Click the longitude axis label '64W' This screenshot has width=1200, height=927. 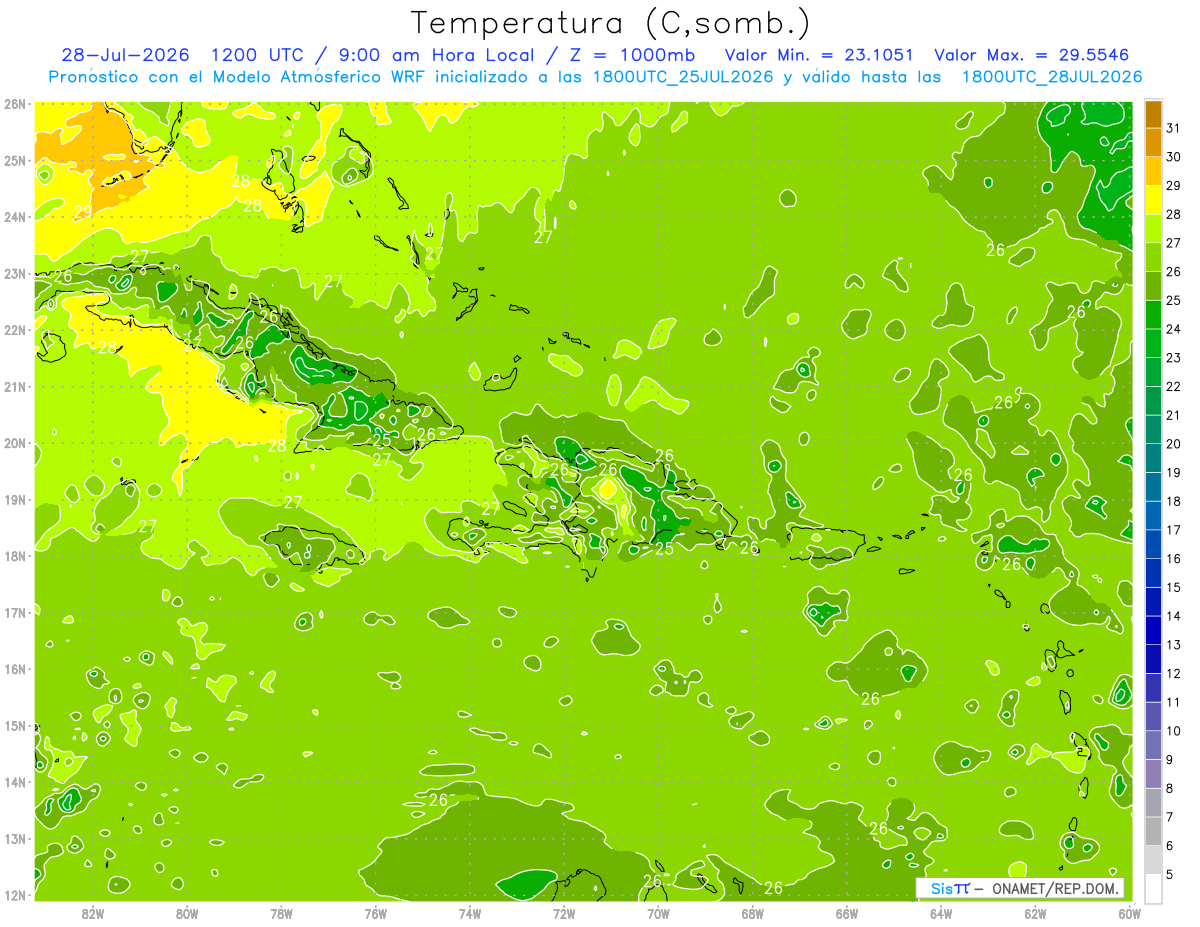[x=941, y=913]
